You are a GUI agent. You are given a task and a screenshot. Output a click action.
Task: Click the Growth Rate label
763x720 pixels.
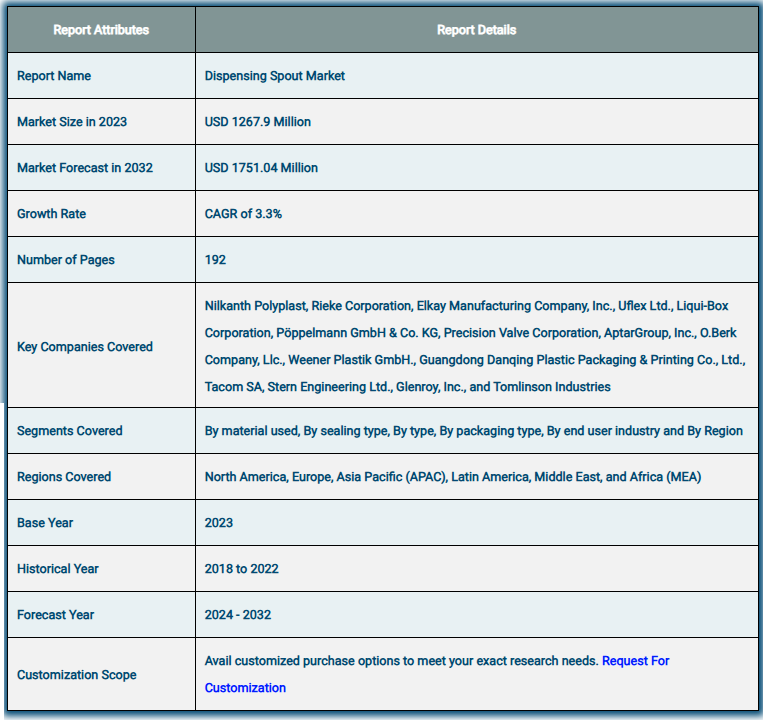(52, 214)
